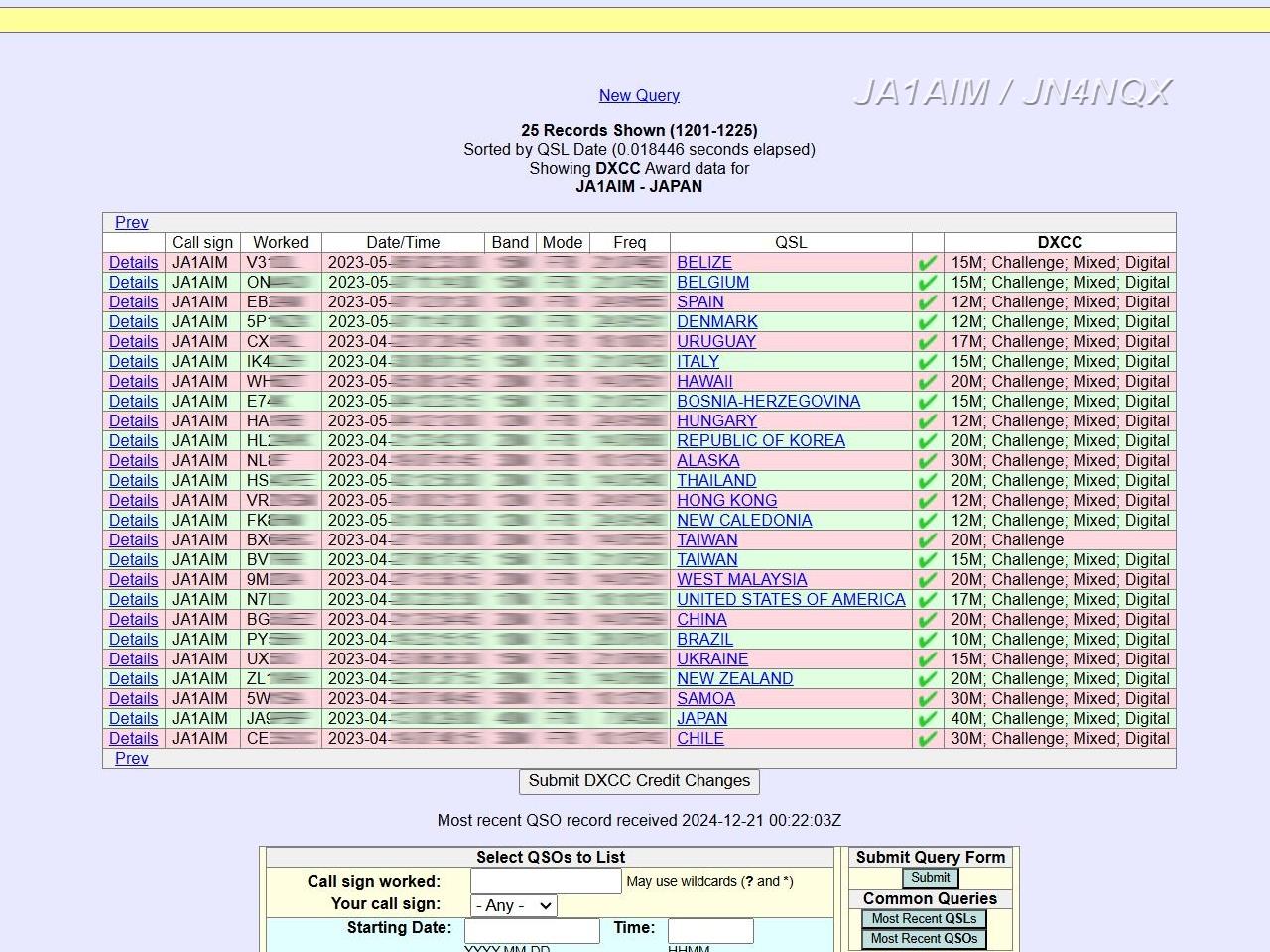Viewport: 1270px width, 952px height.
Task: Open the Your call sign dropdown
Action: tap(513, 905)
